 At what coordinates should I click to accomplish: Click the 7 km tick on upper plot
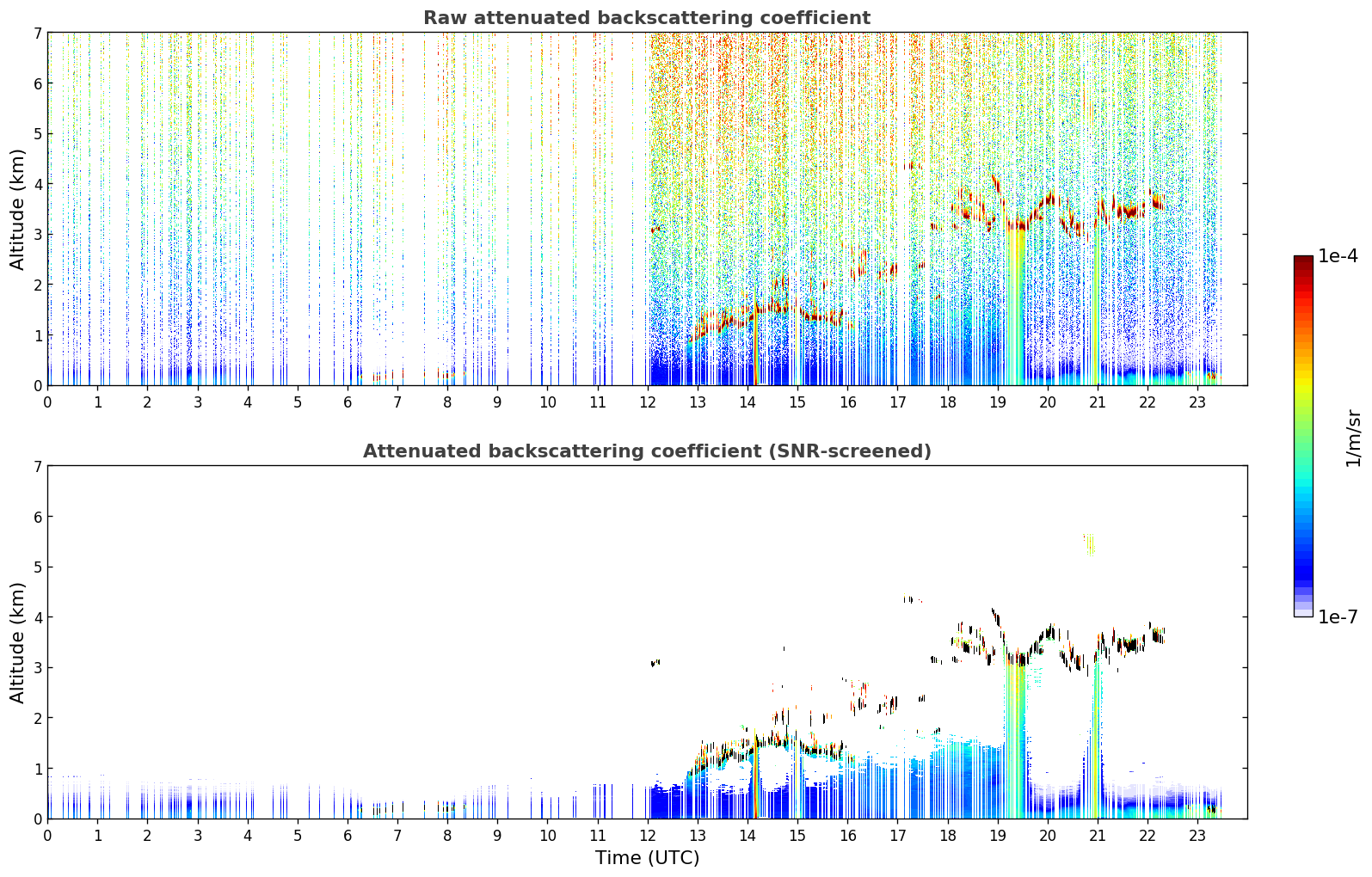37,33
